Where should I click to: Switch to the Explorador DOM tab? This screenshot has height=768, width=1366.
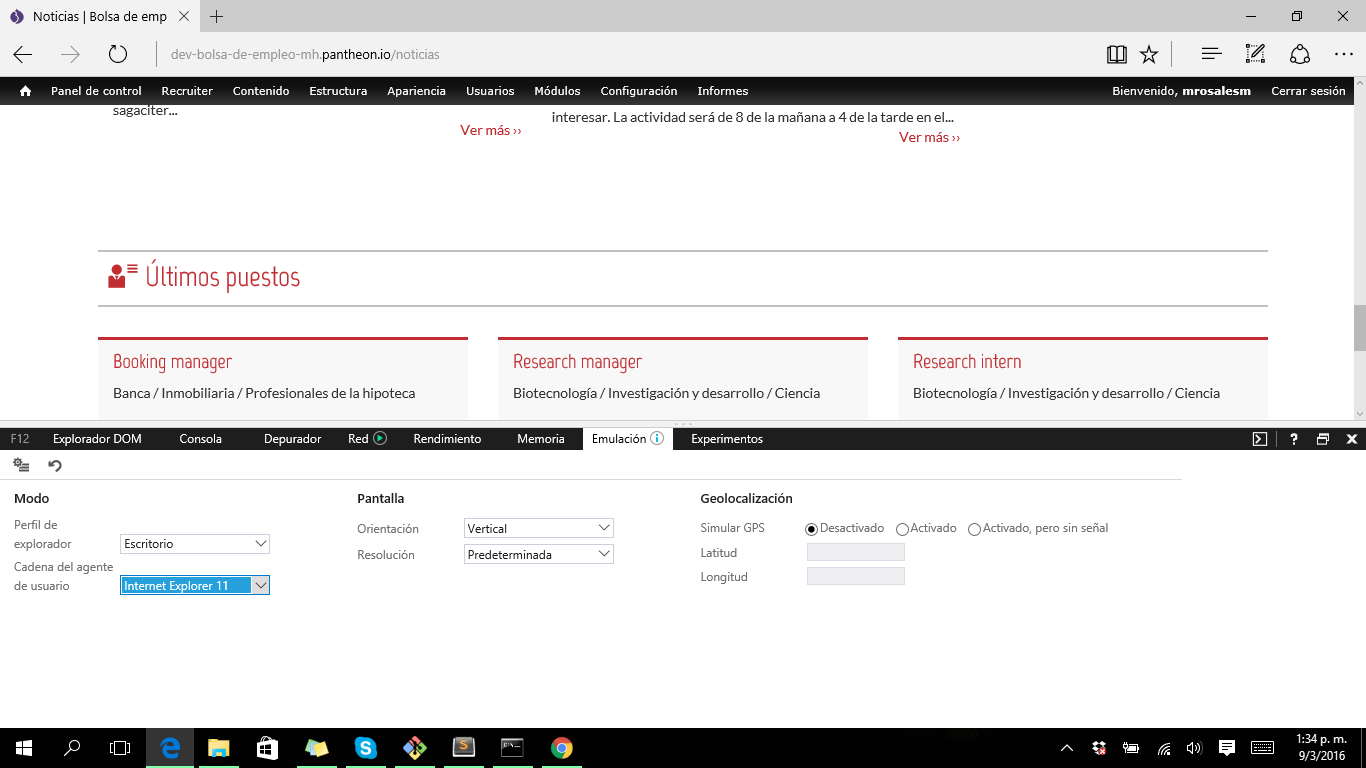(x=97, y=439)
